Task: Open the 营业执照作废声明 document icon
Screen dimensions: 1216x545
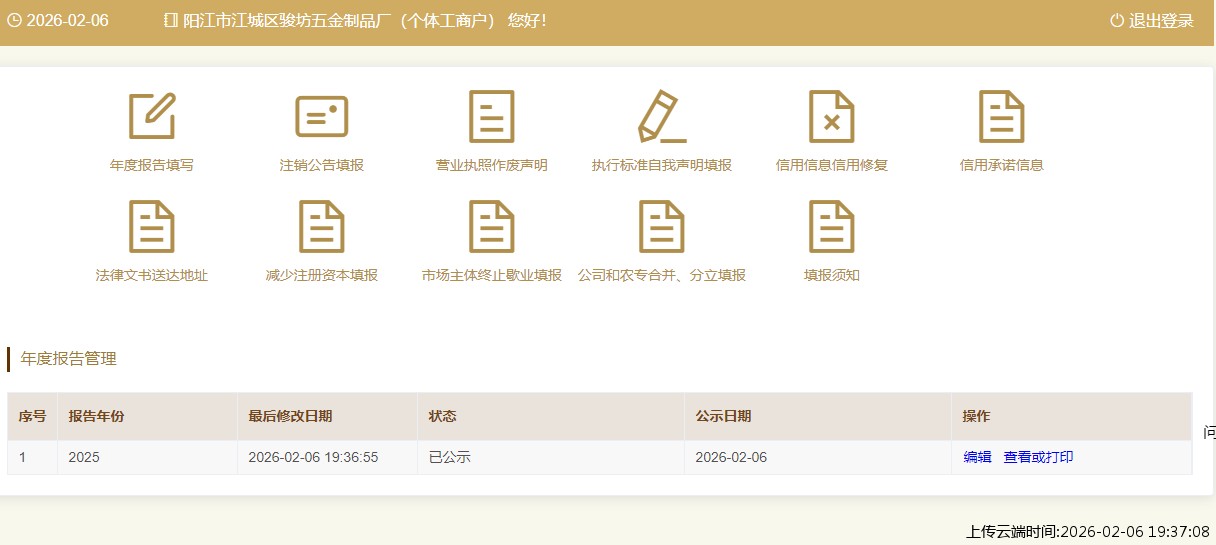Action: point(492,116)
